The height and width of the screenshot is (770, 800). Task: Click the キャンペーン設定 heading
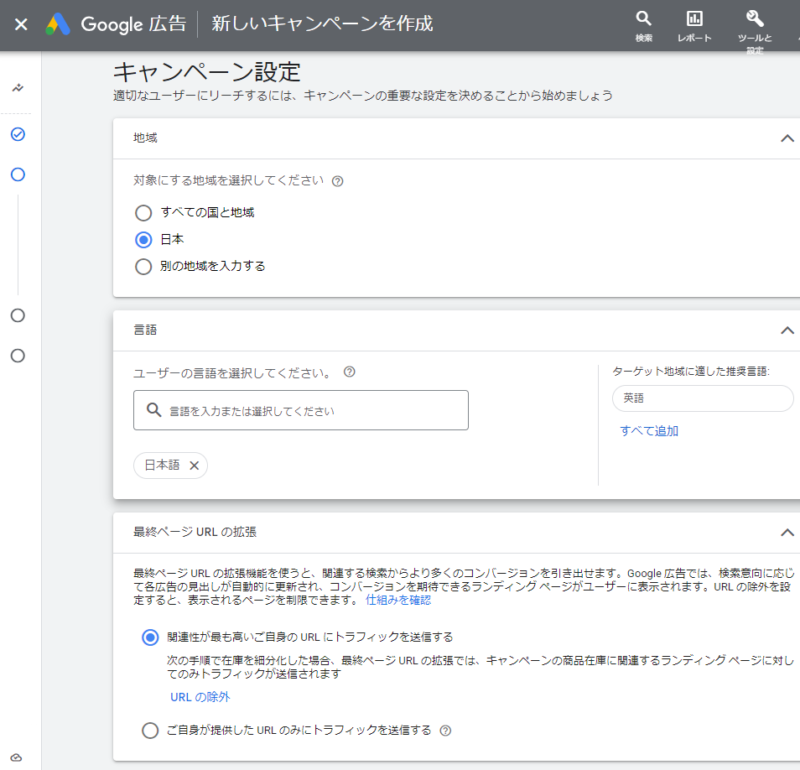[x=207, y=72]
